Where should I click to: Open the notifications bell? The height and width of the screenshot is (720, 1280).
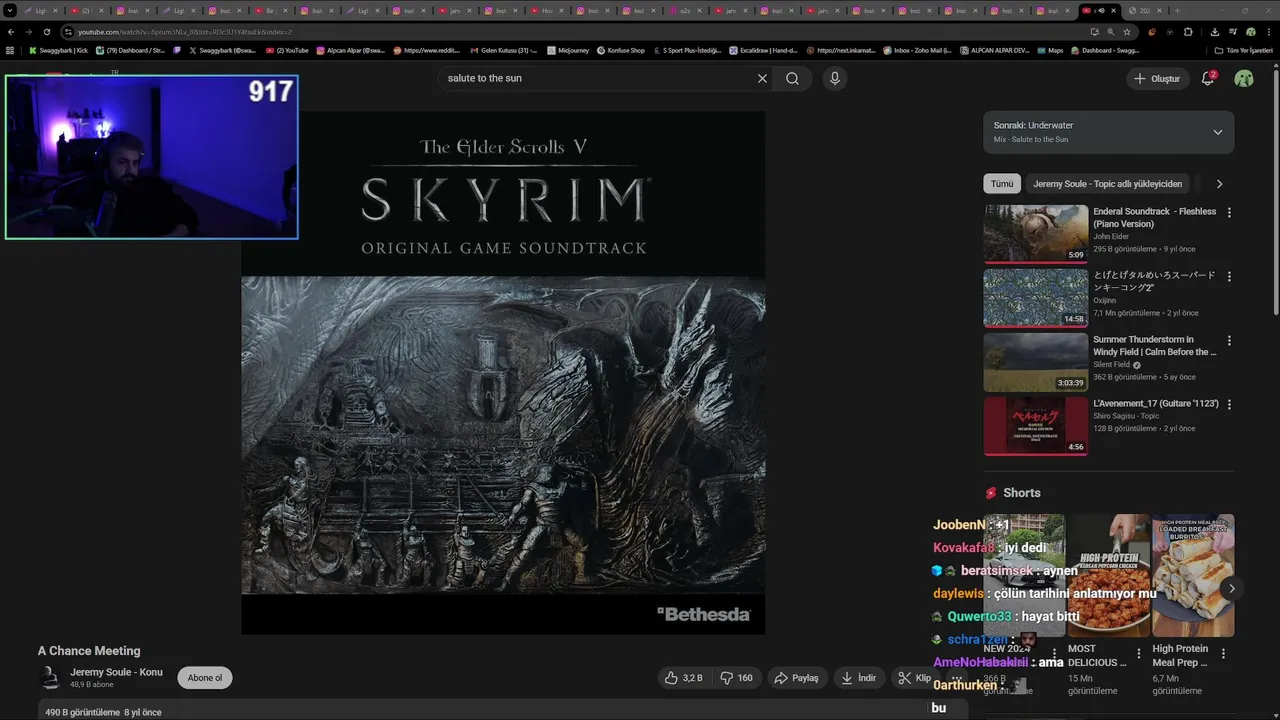(1208, 78)
